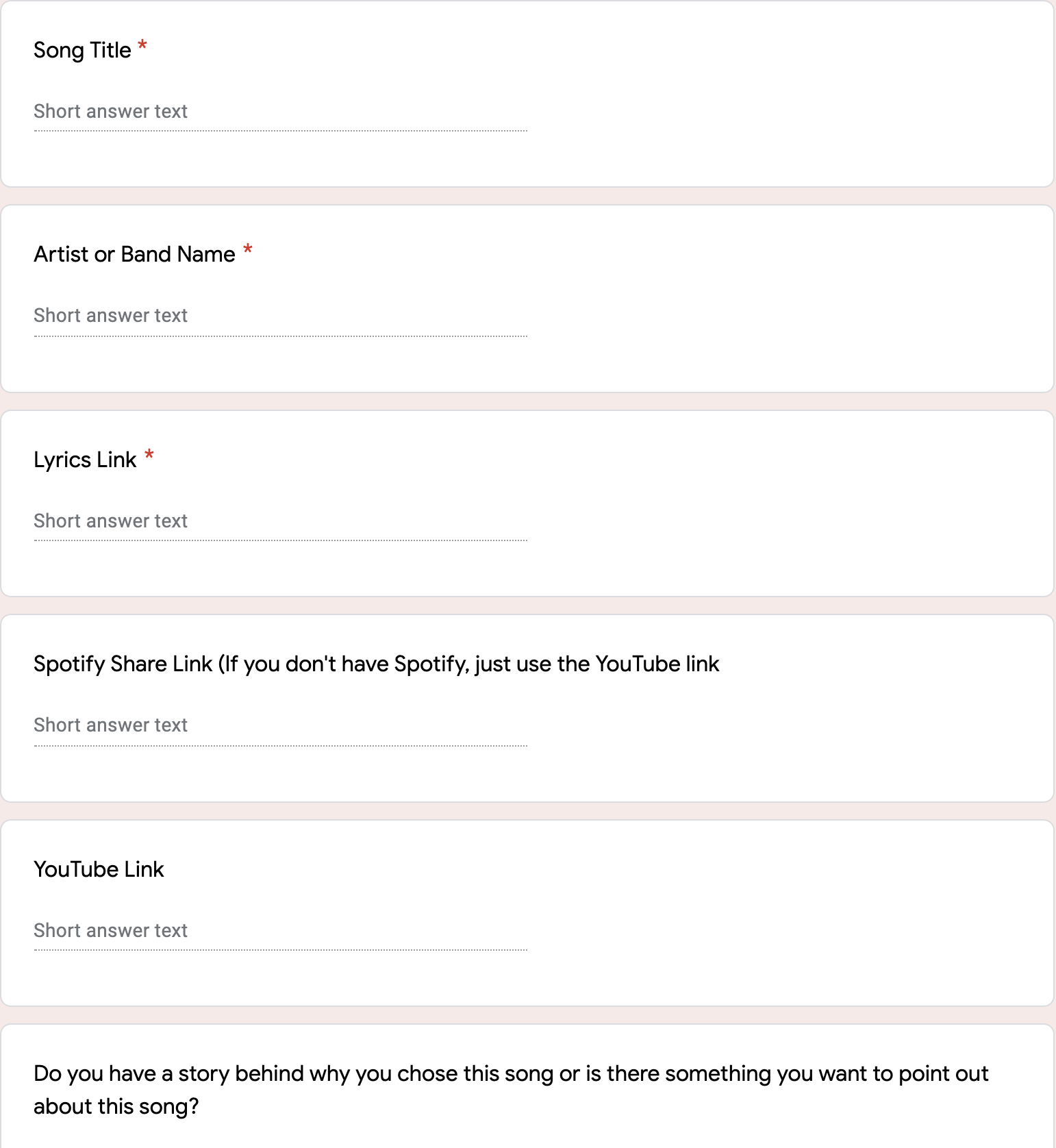1056x1148 pixels.
Task: Click the dotted underline under Lyrics Link answer
Action: click(x=281, y=540)
